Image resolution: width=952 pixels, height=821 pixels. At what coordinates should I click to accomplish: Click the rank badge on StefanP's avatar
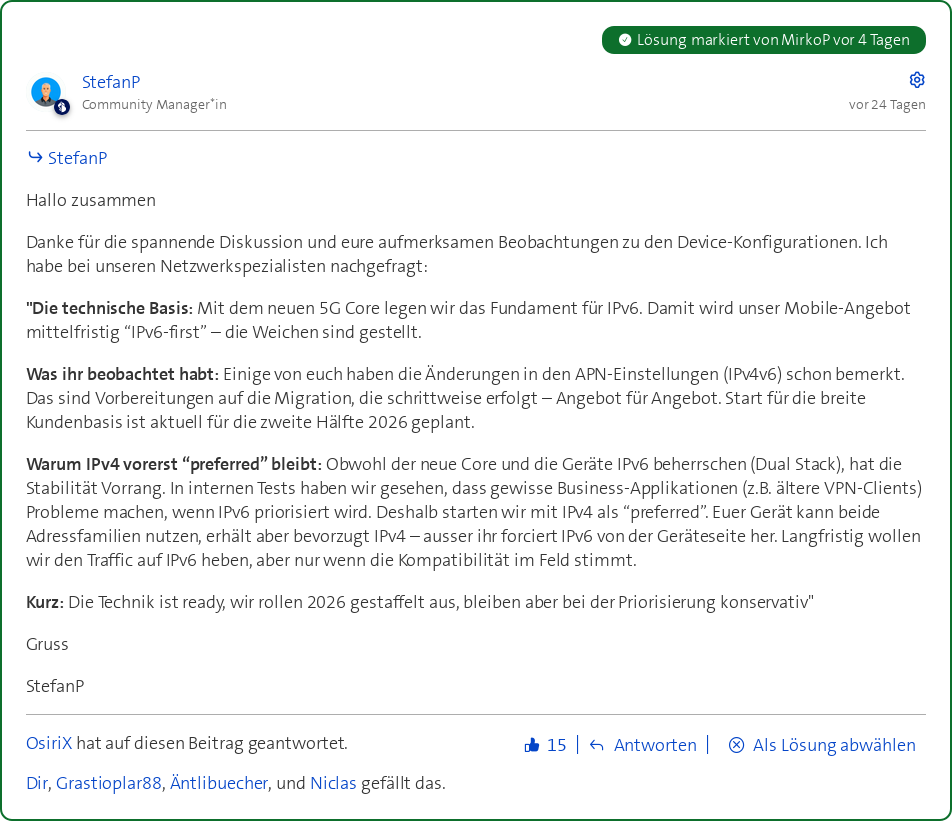pyautogui.click(x=62, y=106)
